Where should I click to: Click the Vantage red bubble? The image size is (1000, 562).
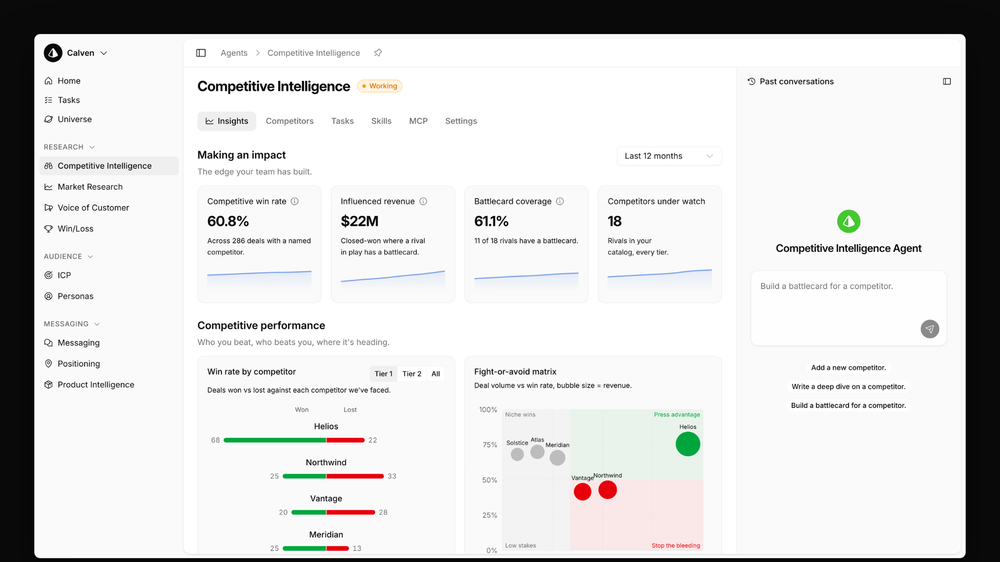[582, 492]
